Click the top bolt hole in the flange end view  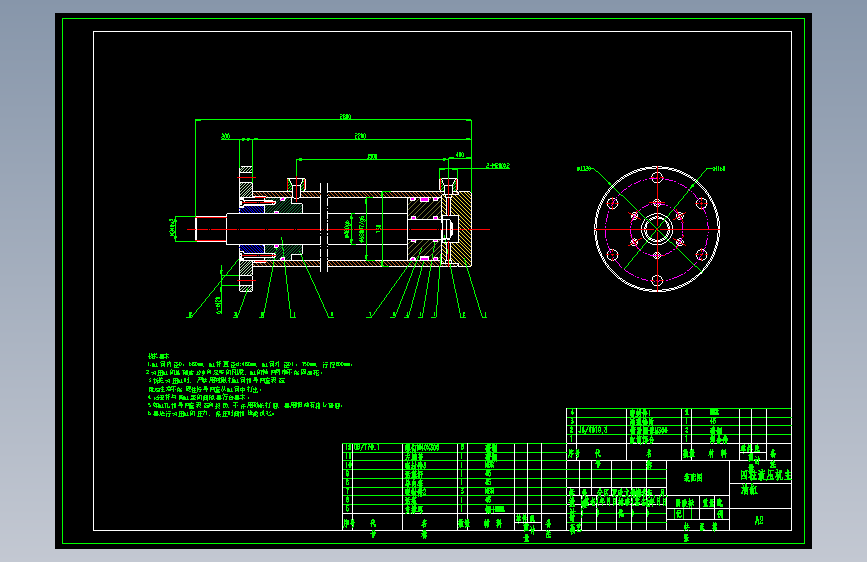pos(657,178)
